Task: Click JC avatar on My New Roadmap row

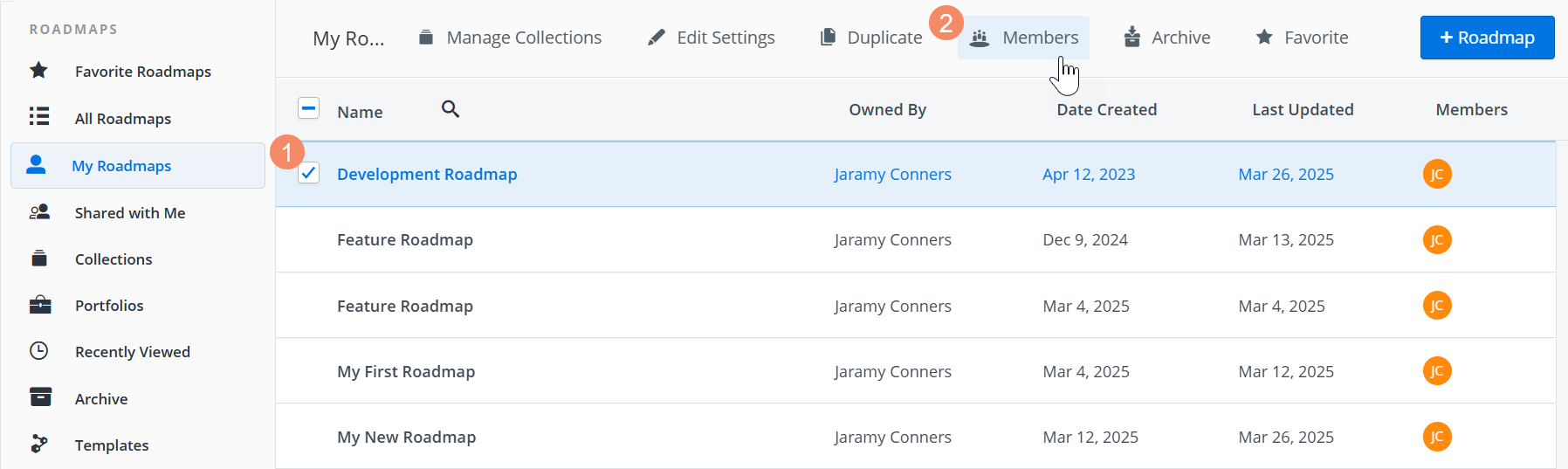Action: point(1437,437)
